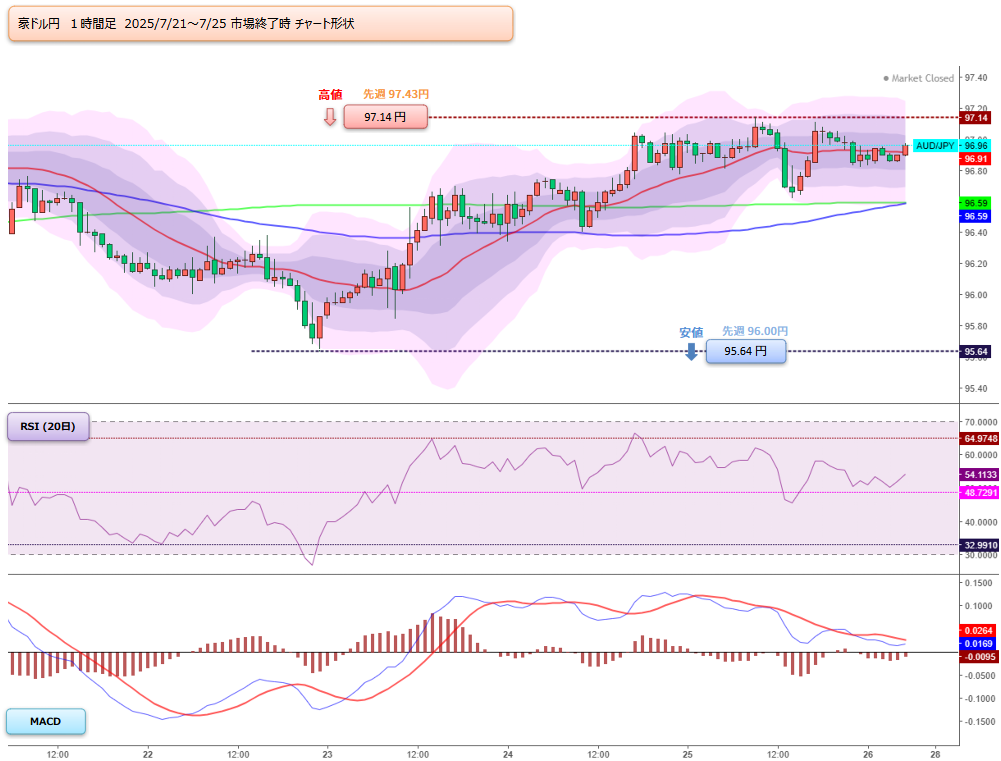The image size is (1001, 761).
Task: Click the 95.40 price axis tick
Action: (x=975, y=388)
